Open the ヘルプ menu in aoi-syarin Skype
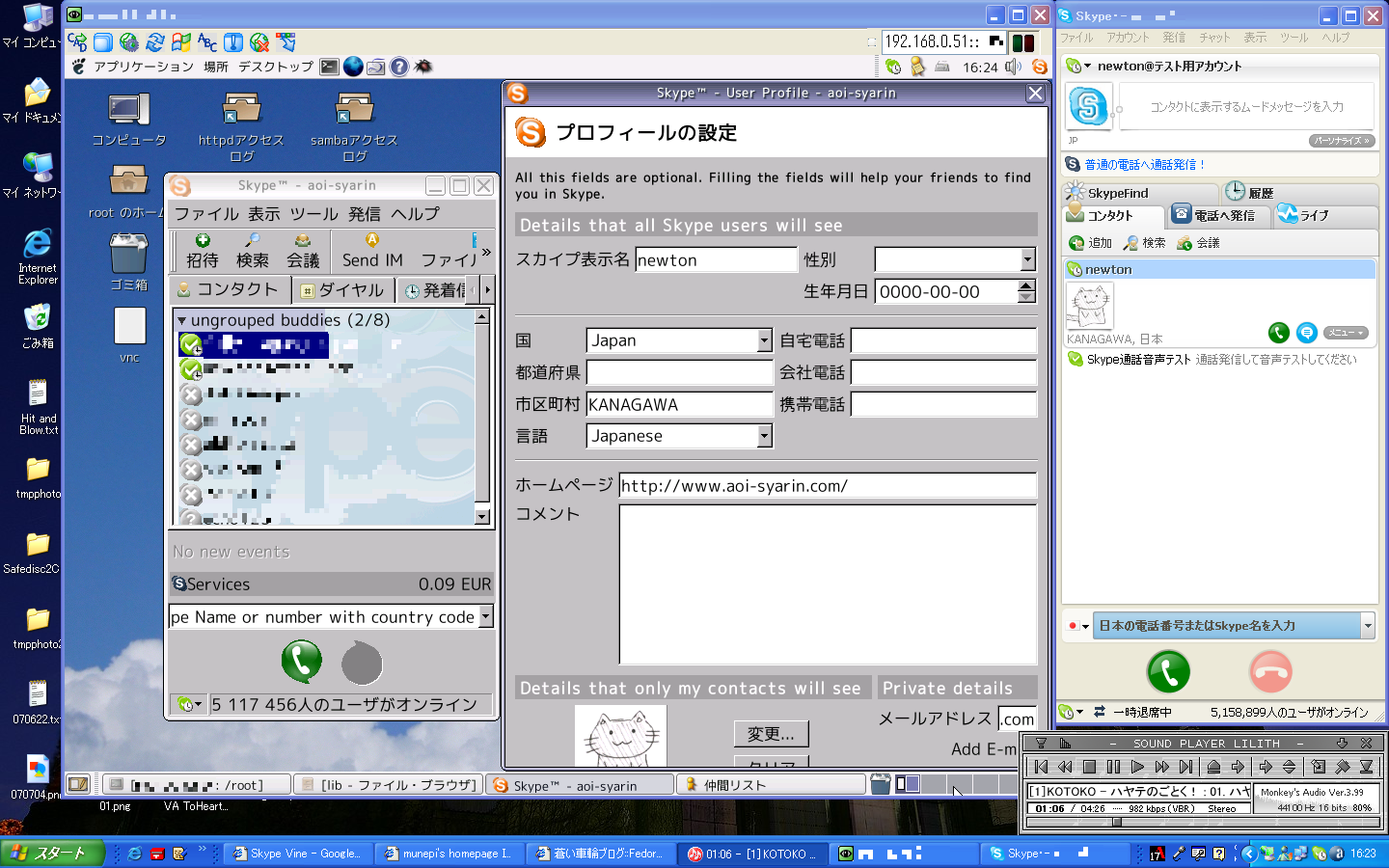1389x868 pixels. [x=415, y=214]
